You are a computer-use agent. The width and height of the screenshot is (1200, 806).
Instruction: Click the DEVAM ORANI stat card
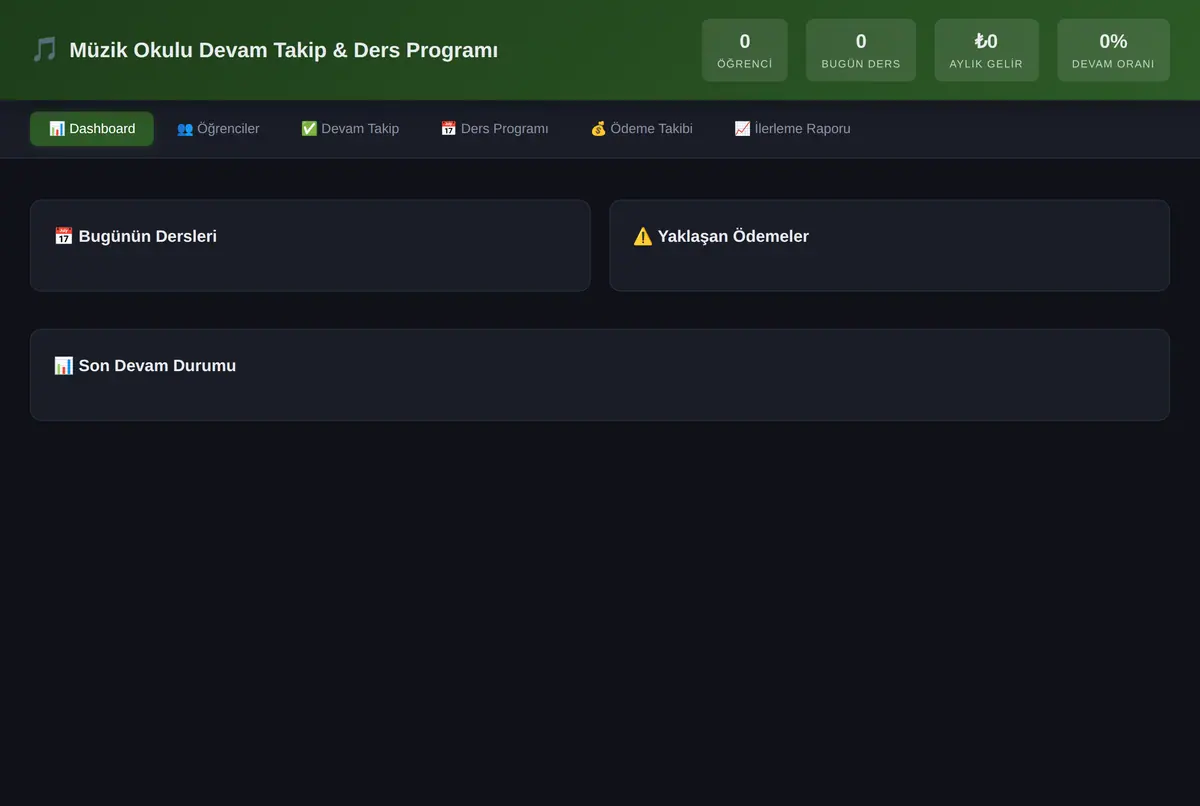tap(1113, 50)
